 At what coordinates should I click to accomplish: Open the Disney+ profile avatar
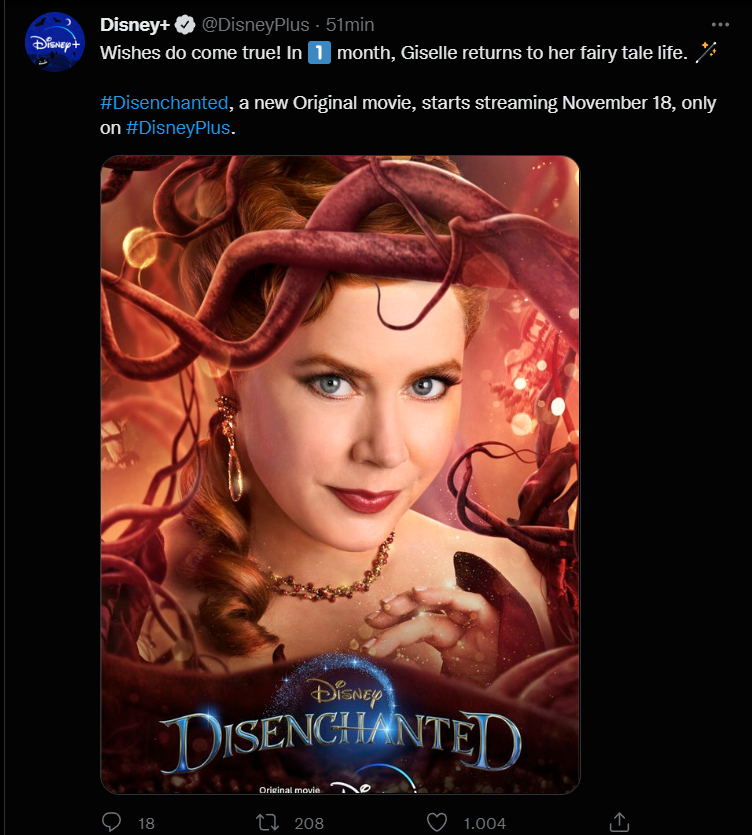[55, 42]
